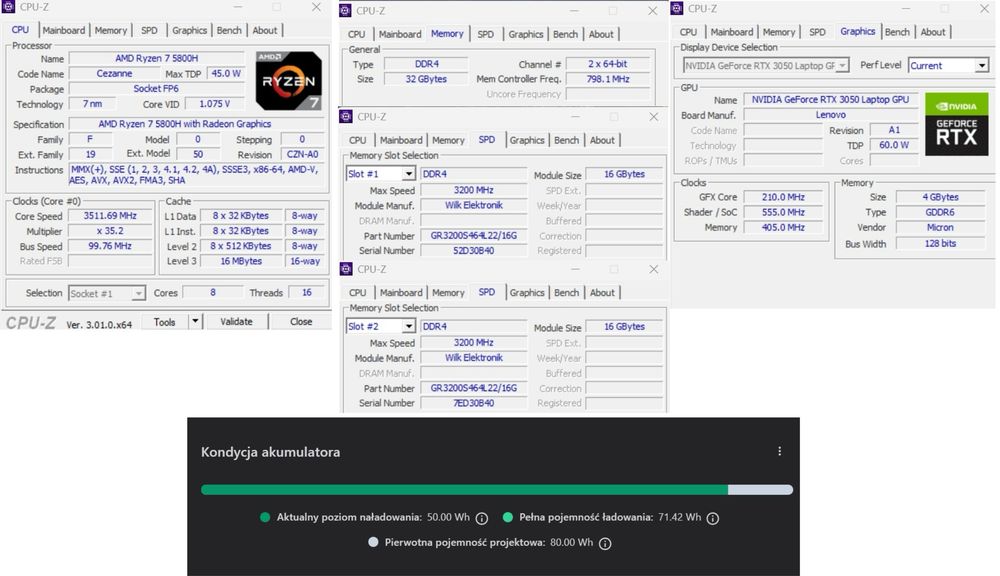Image resolution: width=1000 pixels, height=576 pixels.
Task: Click Bus Width value 128 bits
Action: (x=940, y=244)
